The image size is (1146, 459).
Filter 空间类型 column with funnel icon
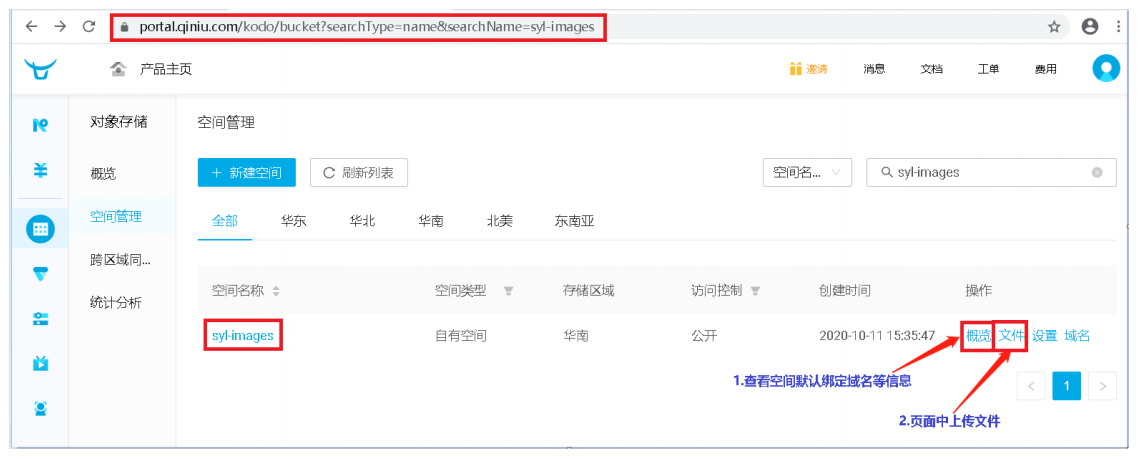tap(509, 291)
